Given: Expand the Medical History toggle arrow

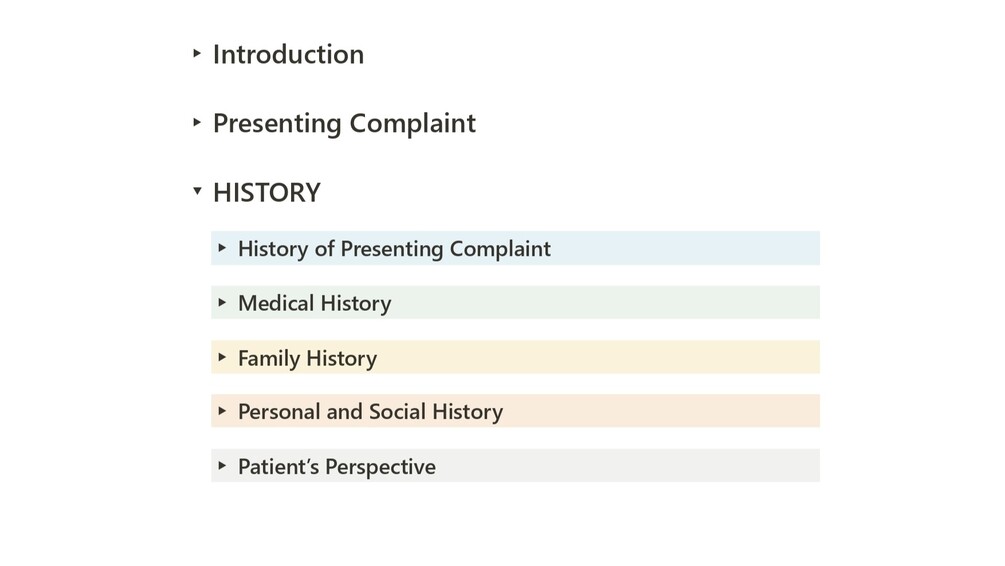Looking at the screenshot, I should 222,302.
